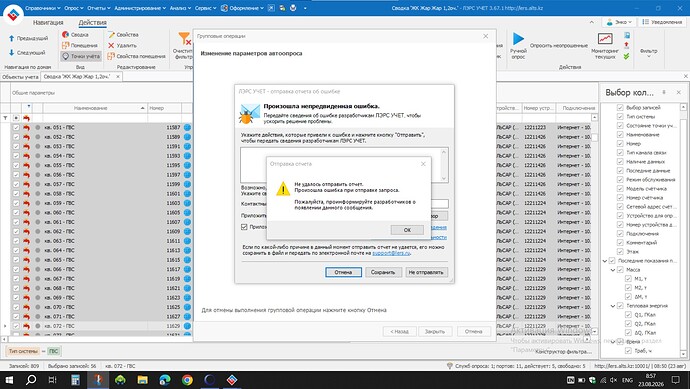690x389 pixels.
Task: Toggle the Наименование column checkbox
Action: (x=620, y=135)
